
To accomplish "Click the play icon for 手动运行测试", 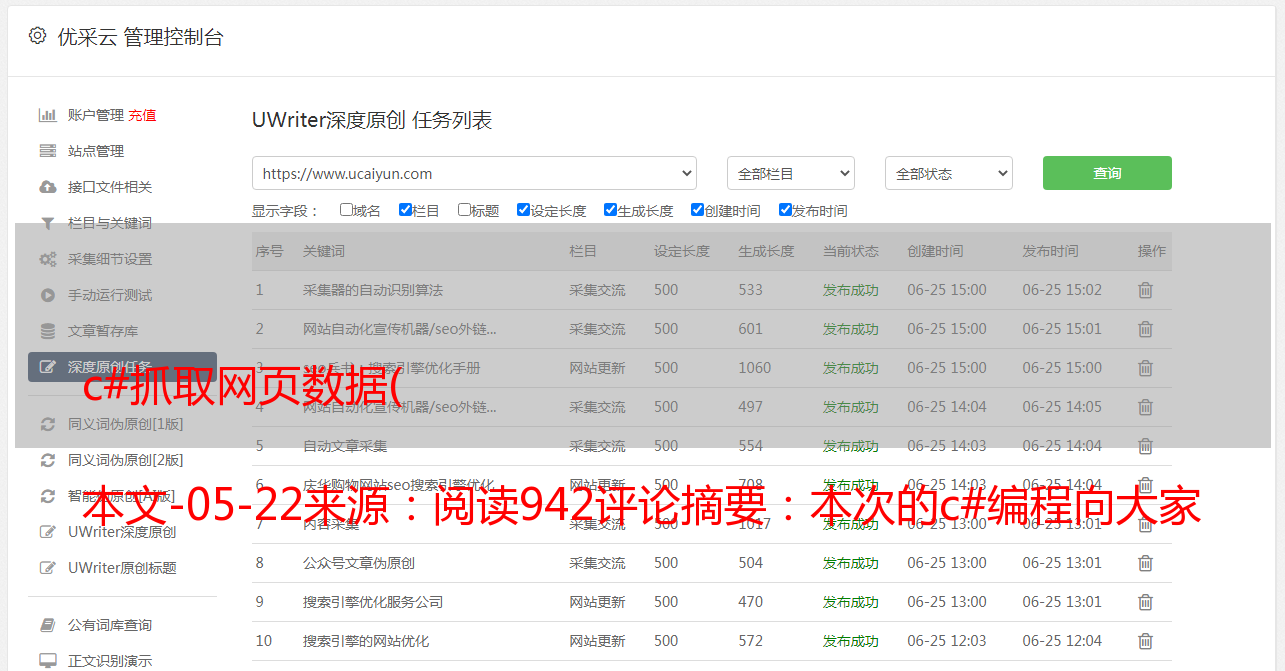I will tap(47, 295).
